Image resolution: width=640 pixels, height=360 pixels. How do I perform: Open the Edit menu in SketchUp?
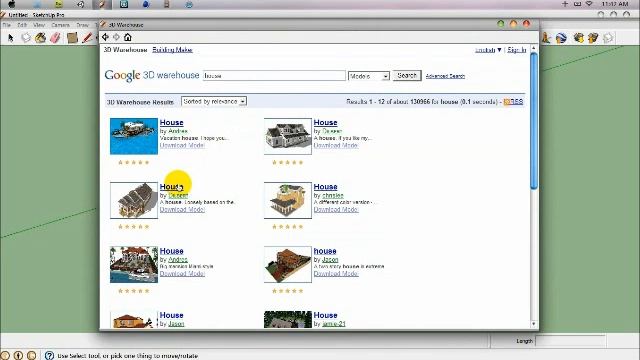pyautogui.click(x=22, y=25)
